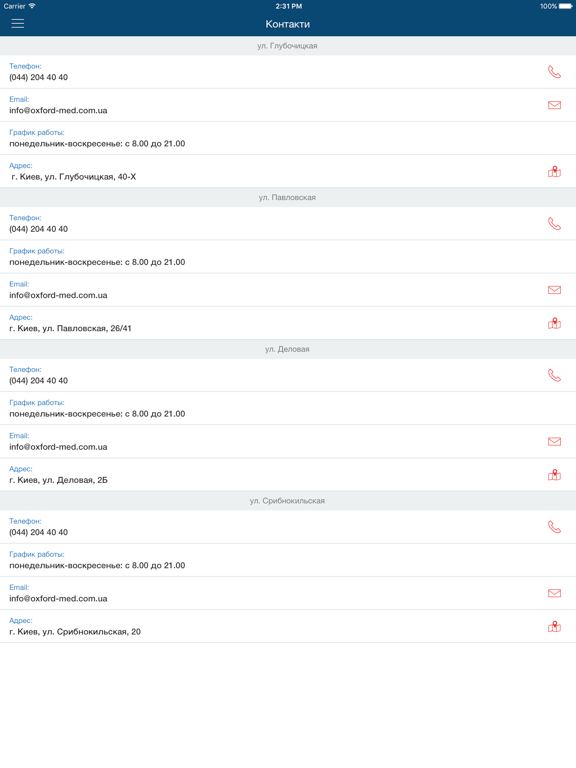Tap address г. Киев, ул. Срибнокильская, 20
Viewport: 576px width, 768px height.
(75, 632)
